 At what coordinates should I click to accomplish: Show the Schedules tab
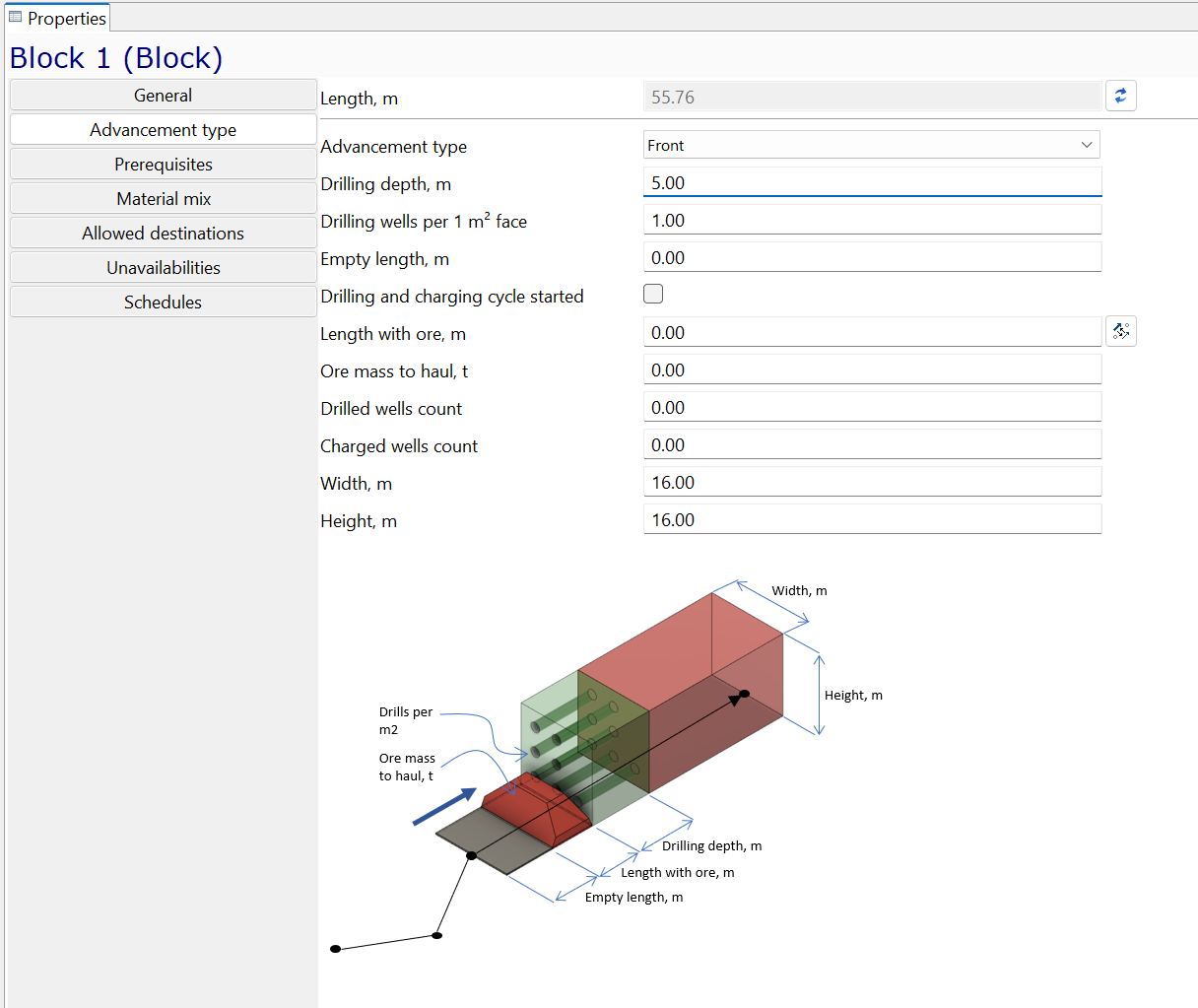pos(164,302)
